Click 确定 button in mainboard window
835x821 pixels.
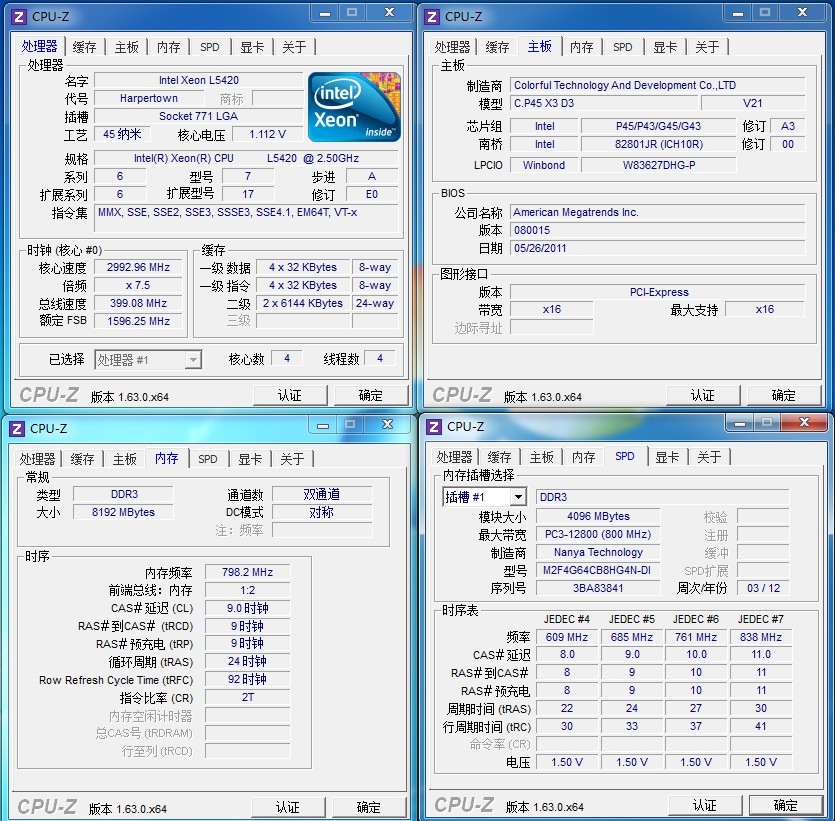[x=784, y=396]
